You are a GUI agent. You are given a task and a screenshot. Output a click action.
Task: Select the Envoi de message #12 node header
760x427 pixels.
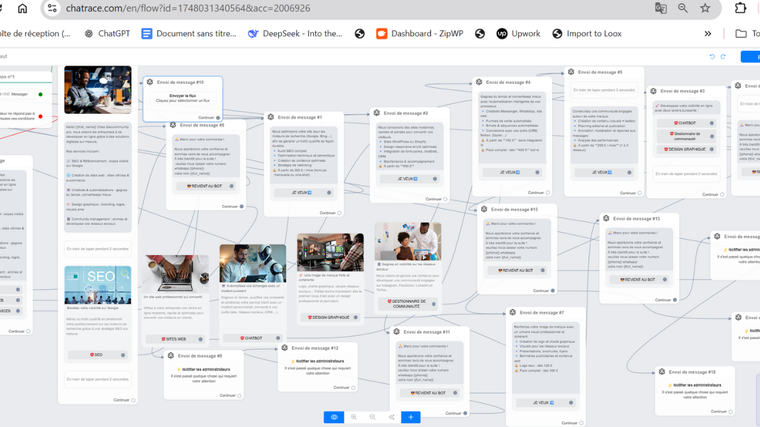315,348
